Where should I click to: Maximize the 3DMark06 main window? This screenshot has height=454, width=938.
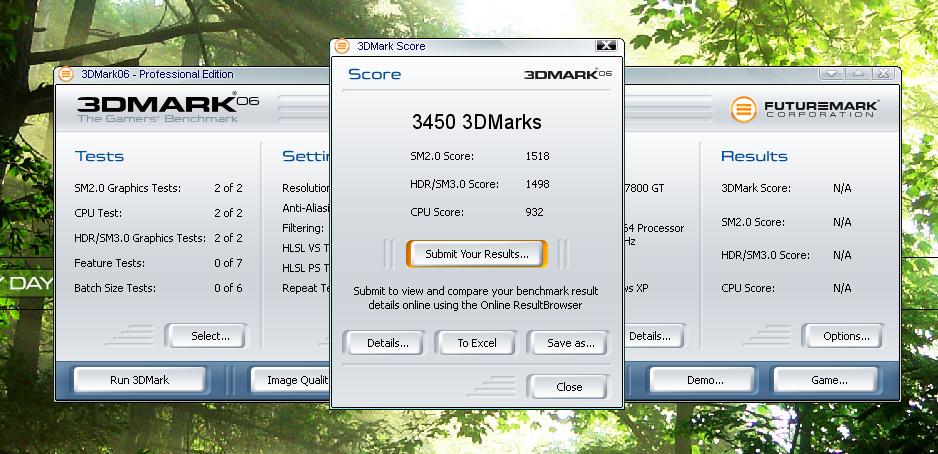click(x=857, y=74)
